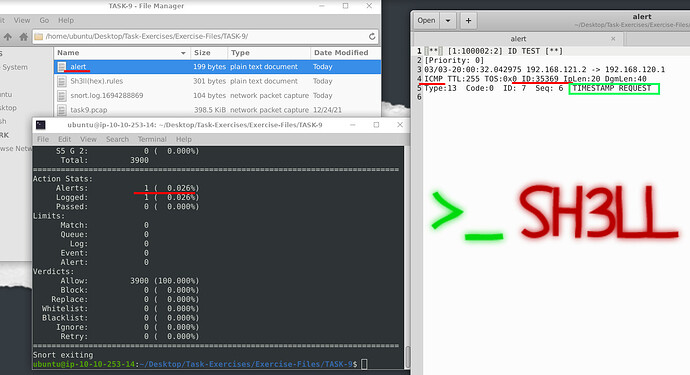Screen dimensions: 690x375
Task: Select the snort.log.1694288869 file icon
Action: point(62,96)
